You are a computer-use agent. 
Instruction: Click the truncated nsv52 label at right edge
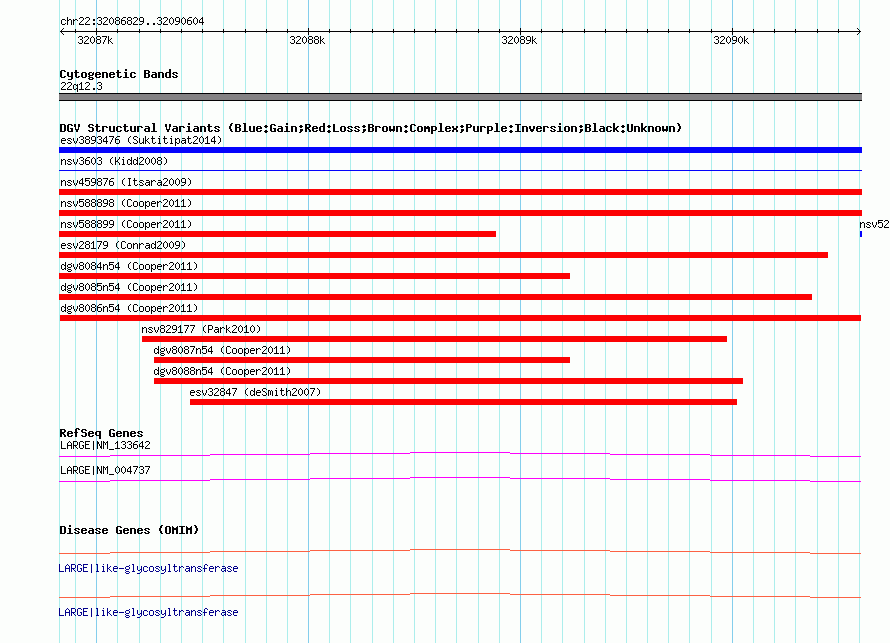click(x=874, y=224)
